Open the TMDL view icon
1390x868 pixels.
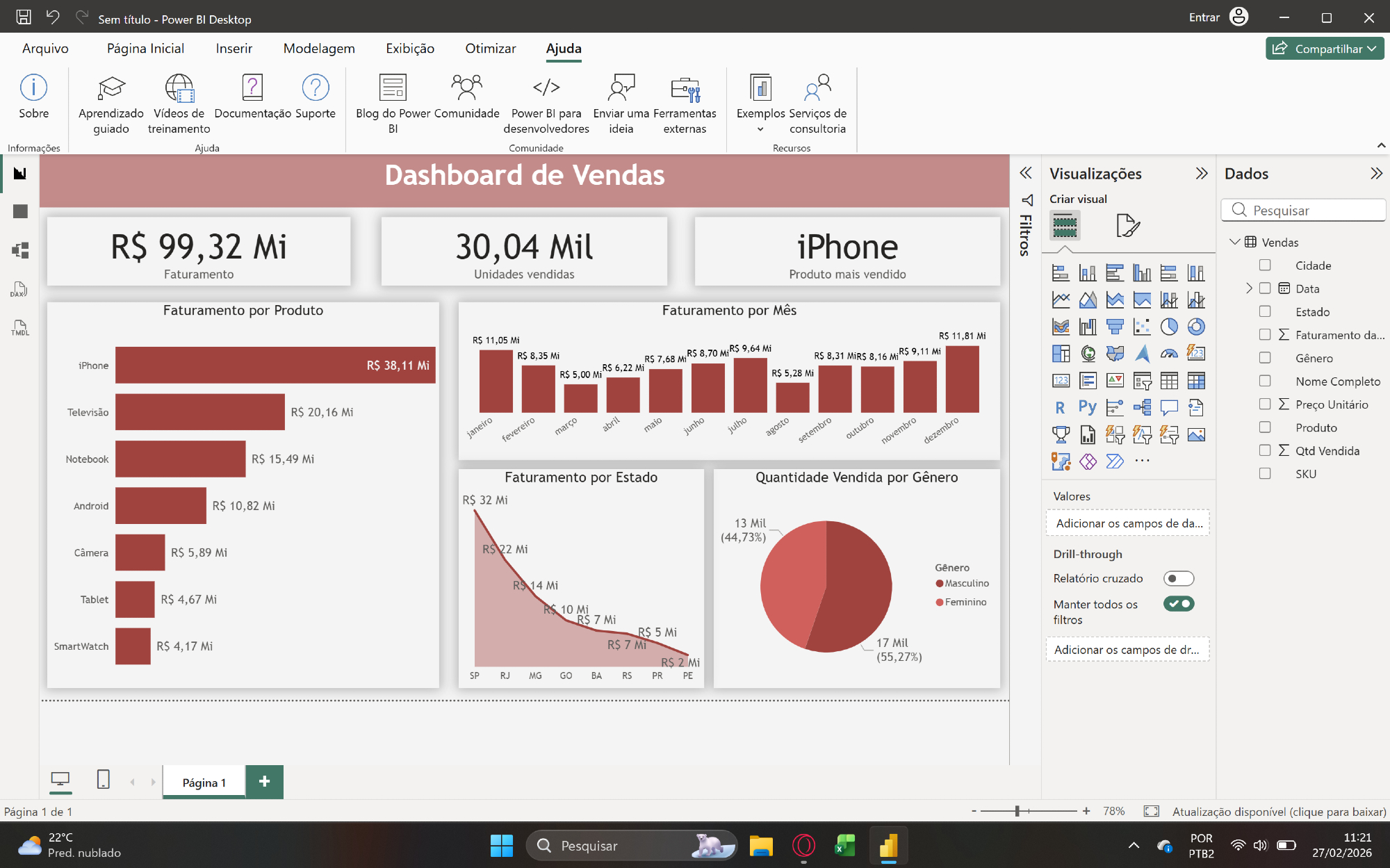(x=19, y=328)
